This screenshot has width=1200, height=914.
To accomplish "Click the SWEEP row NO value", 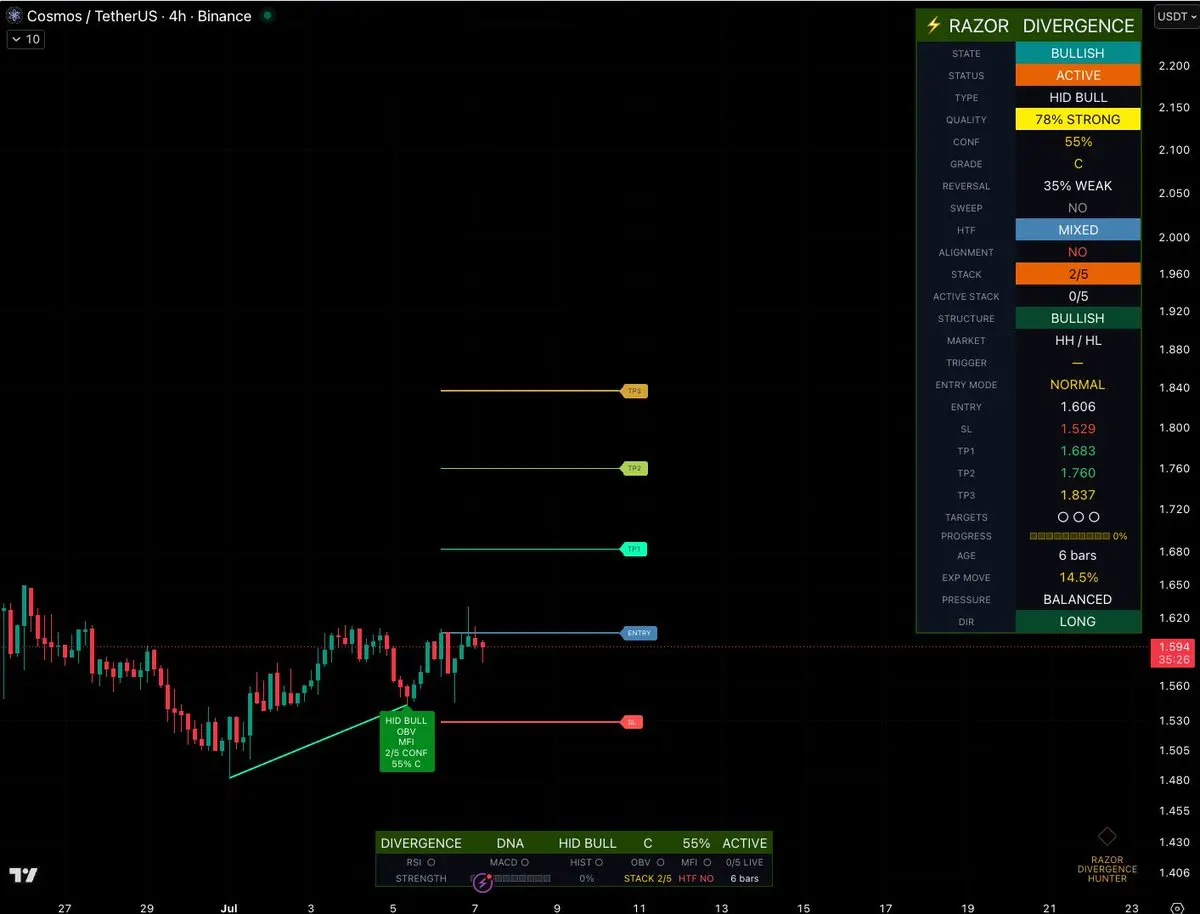I will click(1078, 208).
